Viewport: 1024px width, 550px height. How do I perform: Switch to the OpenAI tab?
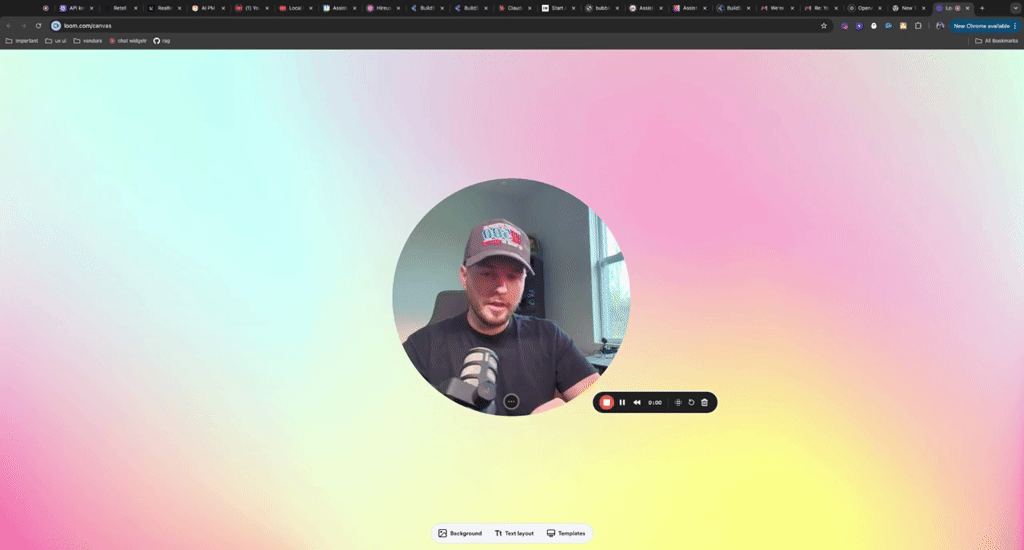[863, 8]
